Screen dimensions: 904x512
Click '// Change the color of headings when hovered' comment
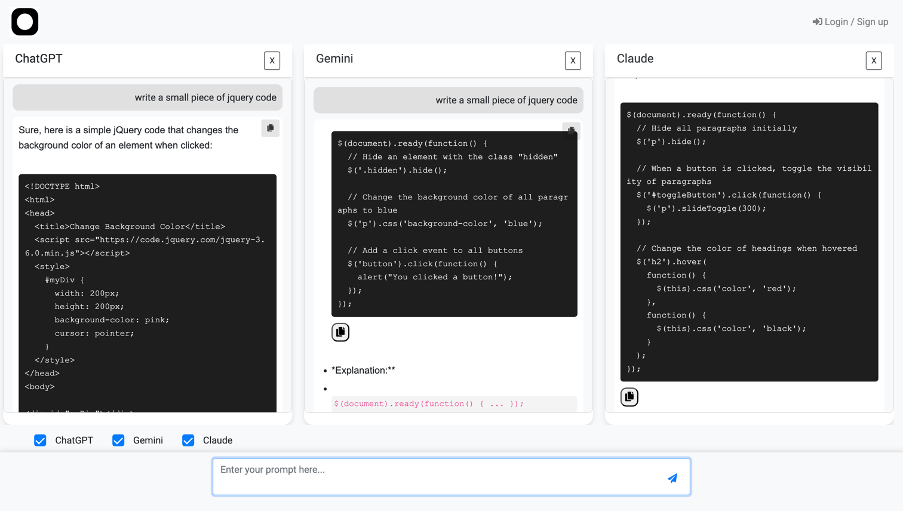747,249
